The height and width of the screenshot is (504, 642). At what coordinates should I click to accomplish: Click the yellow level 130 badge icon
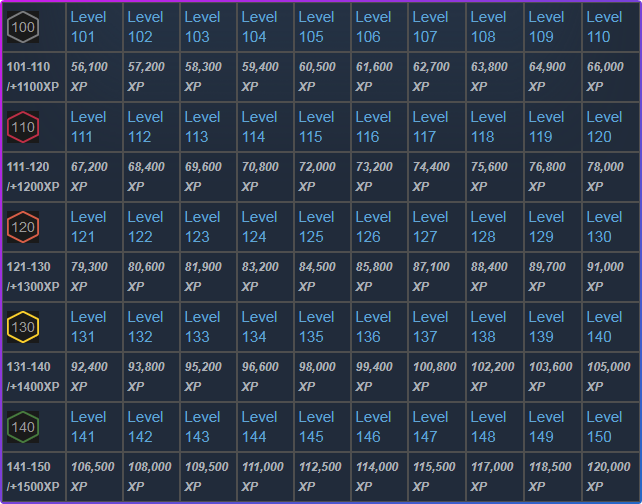point(22,327)
